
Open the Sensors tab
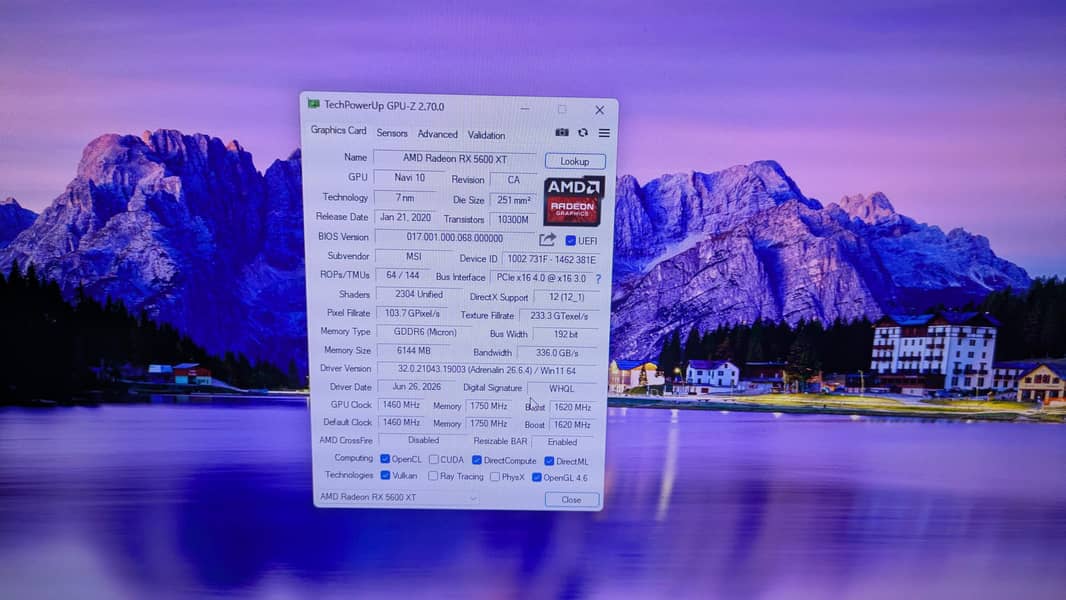click(x=392, y=133)
